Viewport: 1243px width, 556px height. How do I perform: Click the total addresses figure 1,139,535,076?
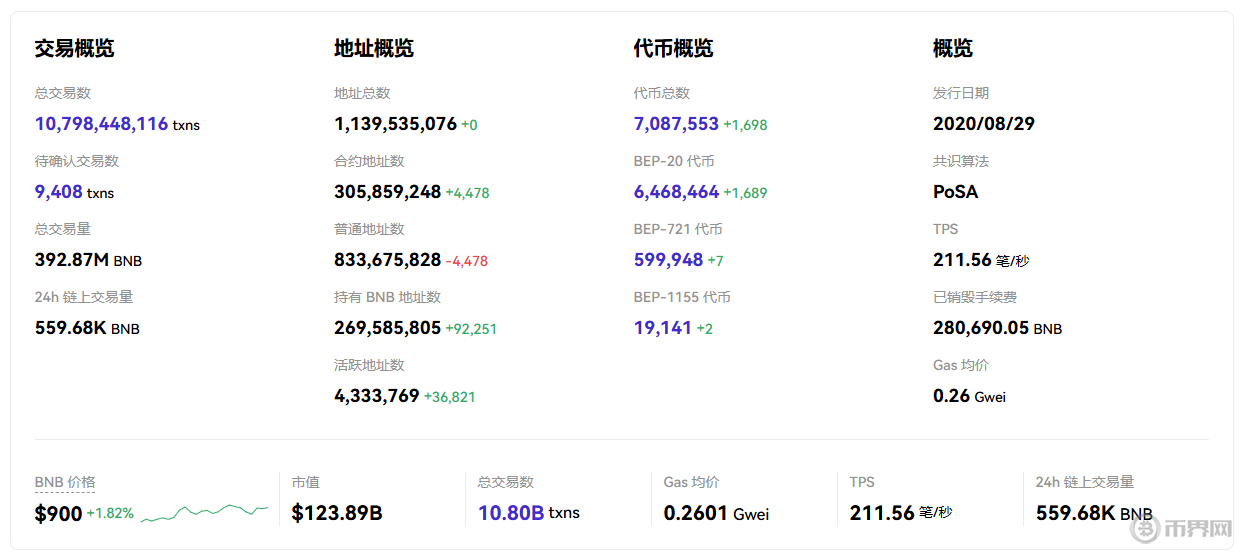[x=395, y=124]
